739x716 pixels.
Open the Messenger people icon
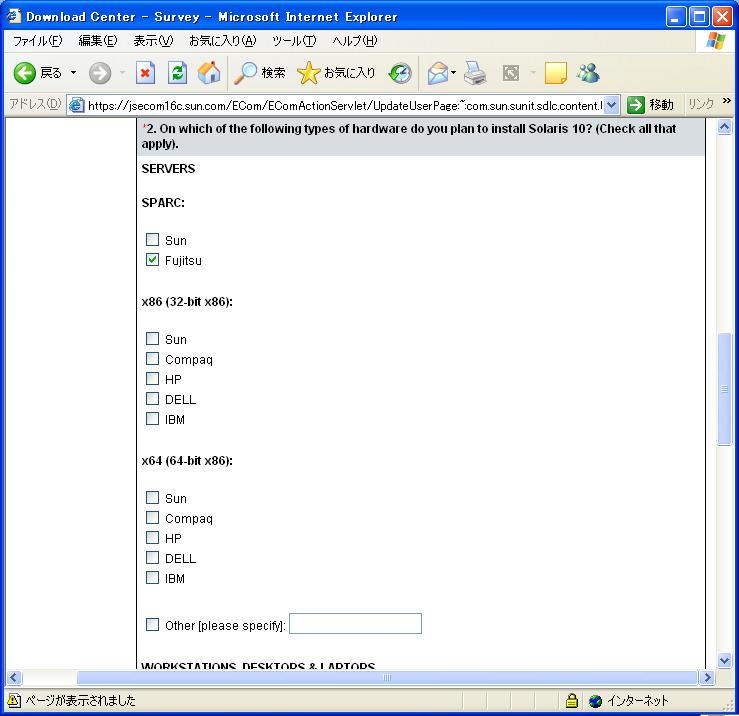pyautogui.click(x=588, y=73)
